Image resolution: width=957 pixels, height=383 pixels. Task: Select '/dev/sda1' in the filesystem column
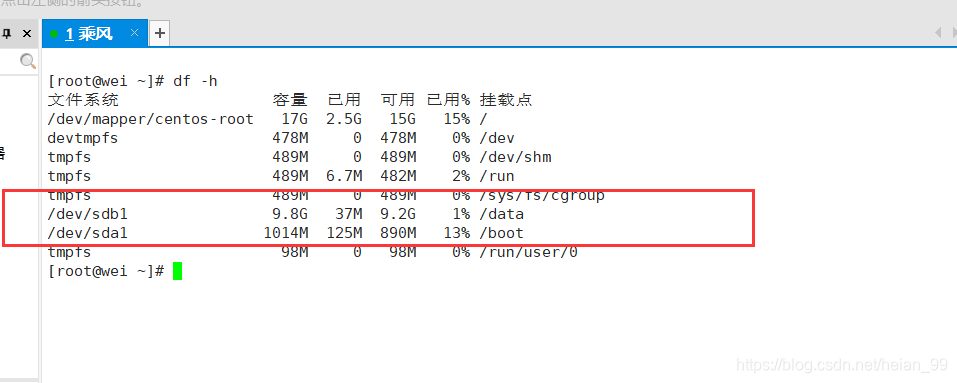[87, 233]
